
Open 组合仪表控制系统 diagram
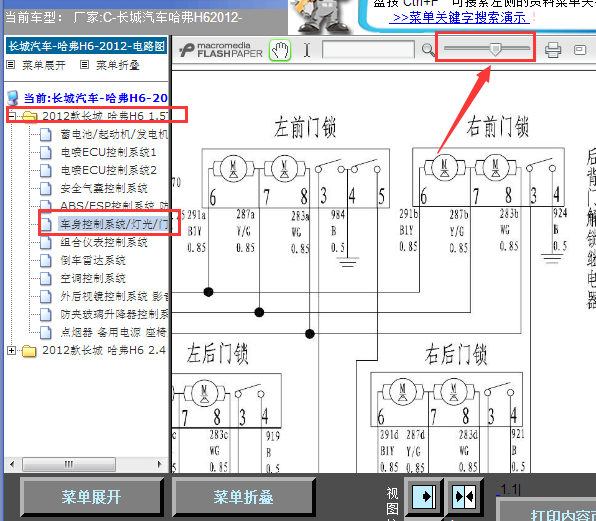click(104, 242)
